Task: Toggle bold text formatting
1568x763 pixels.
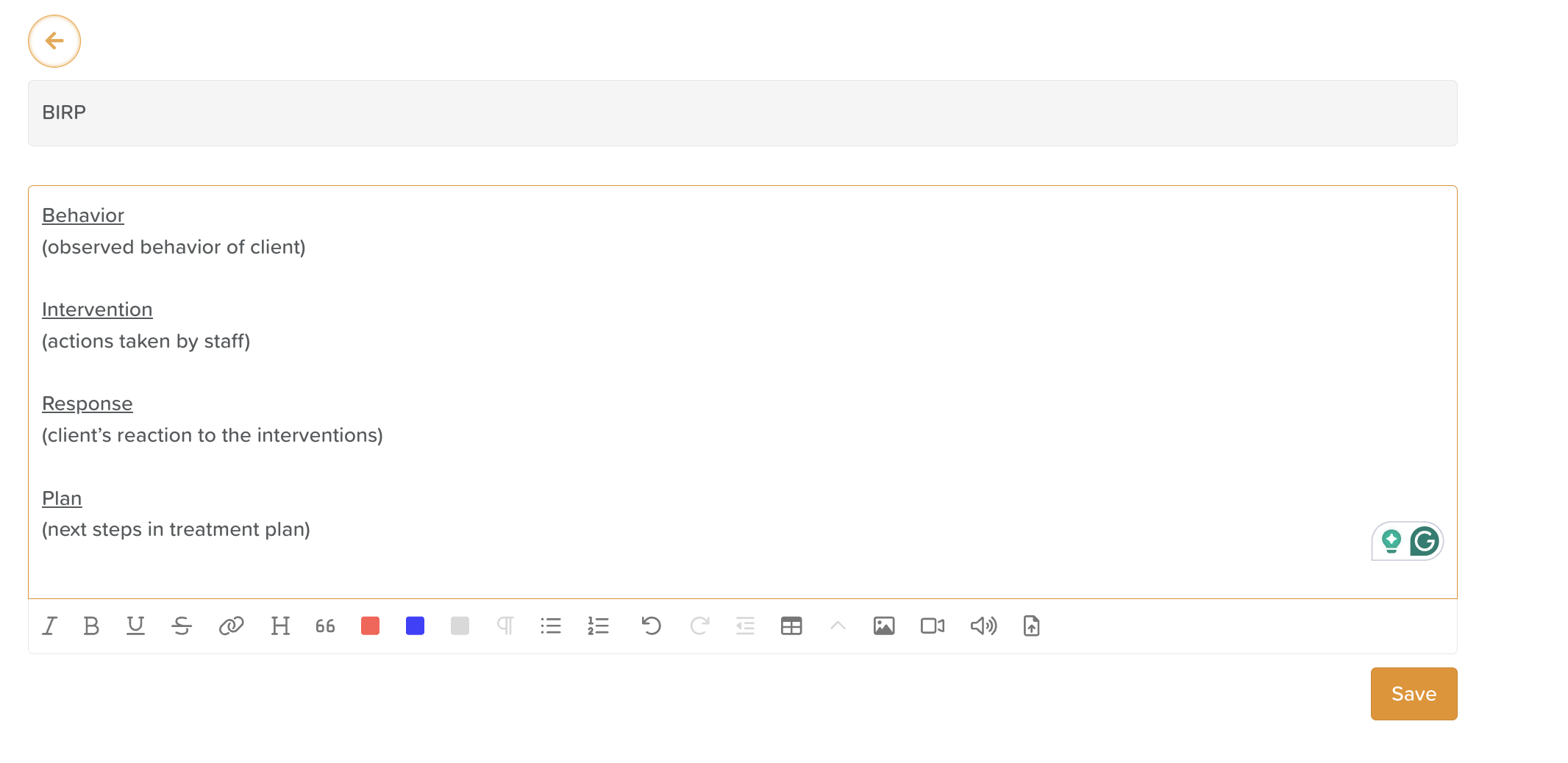Action: pyautogui.click(x=91, y=626)
